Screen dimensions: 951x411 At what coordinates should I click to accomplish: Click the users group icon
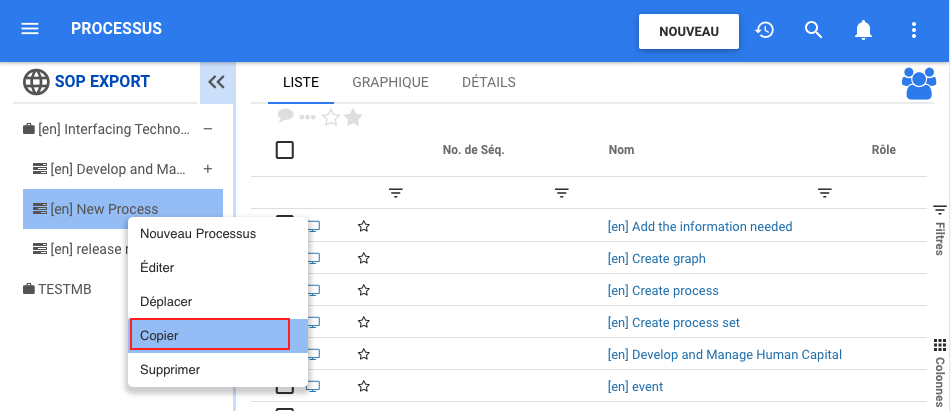(918, 83)
